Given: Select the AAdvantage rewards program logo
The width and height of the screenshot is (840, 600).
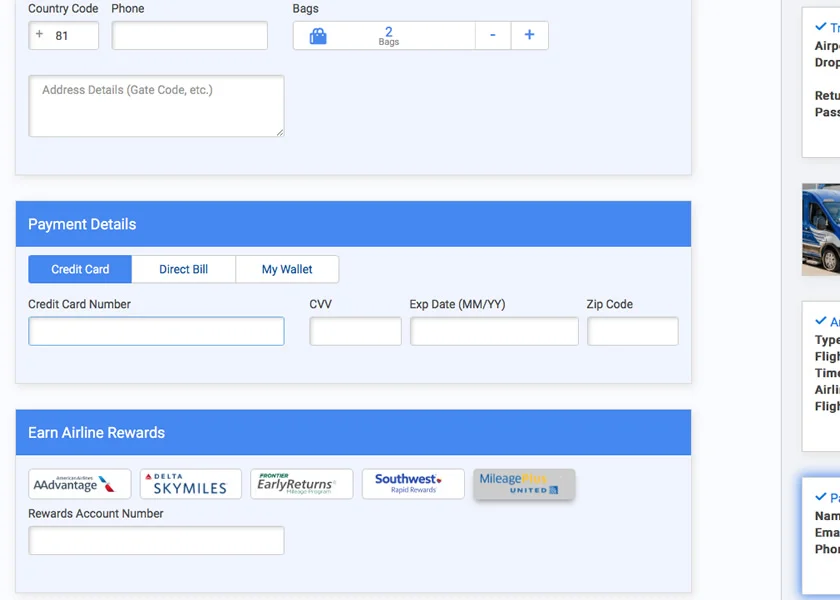Looking at the screenshot, I should pyautogui.click(x=80, y=484).
